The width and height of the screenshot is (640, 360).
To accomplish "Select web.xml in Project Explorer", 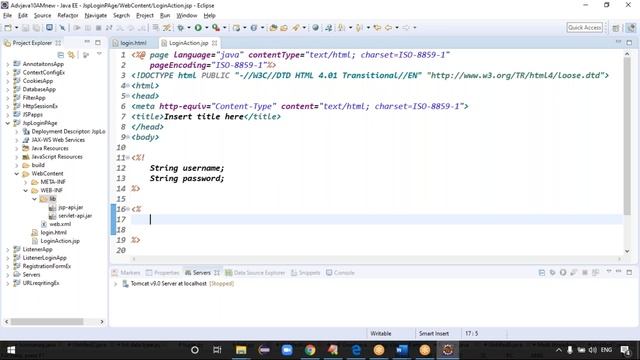I will (x=60, y=224).
